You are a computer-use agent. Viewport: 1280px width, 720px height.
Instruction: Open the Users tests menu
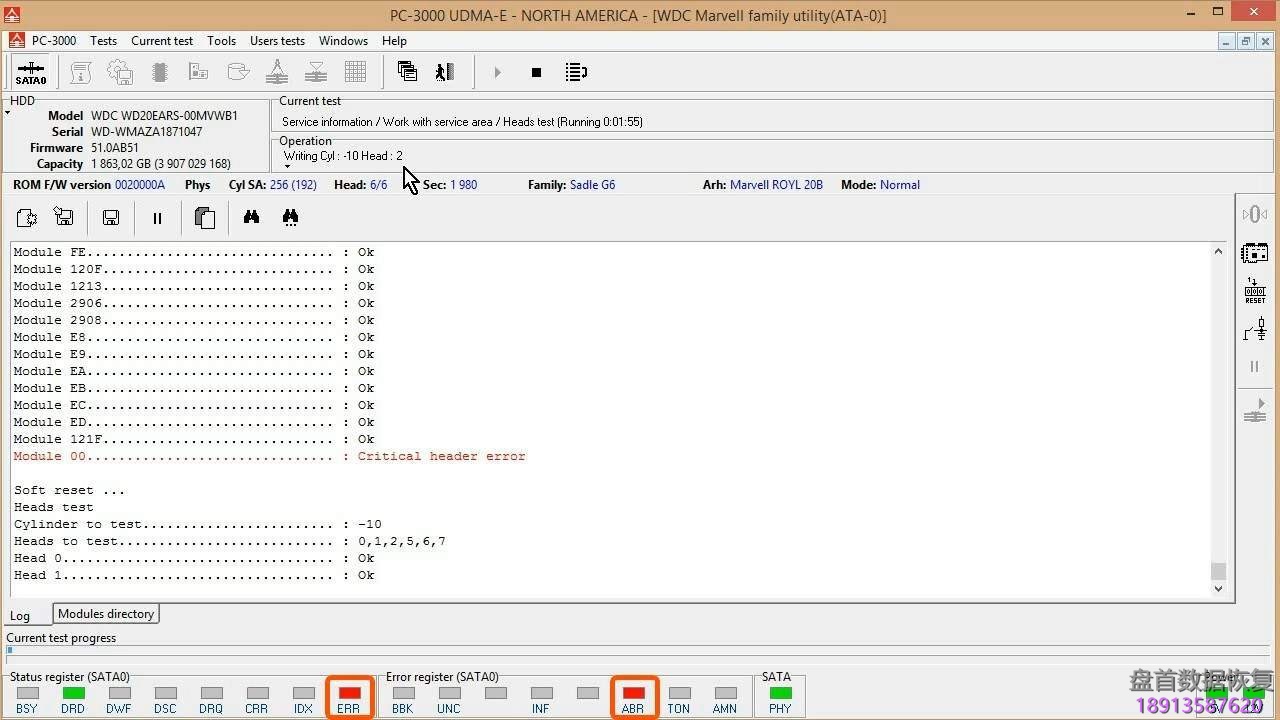pos(277,41)
